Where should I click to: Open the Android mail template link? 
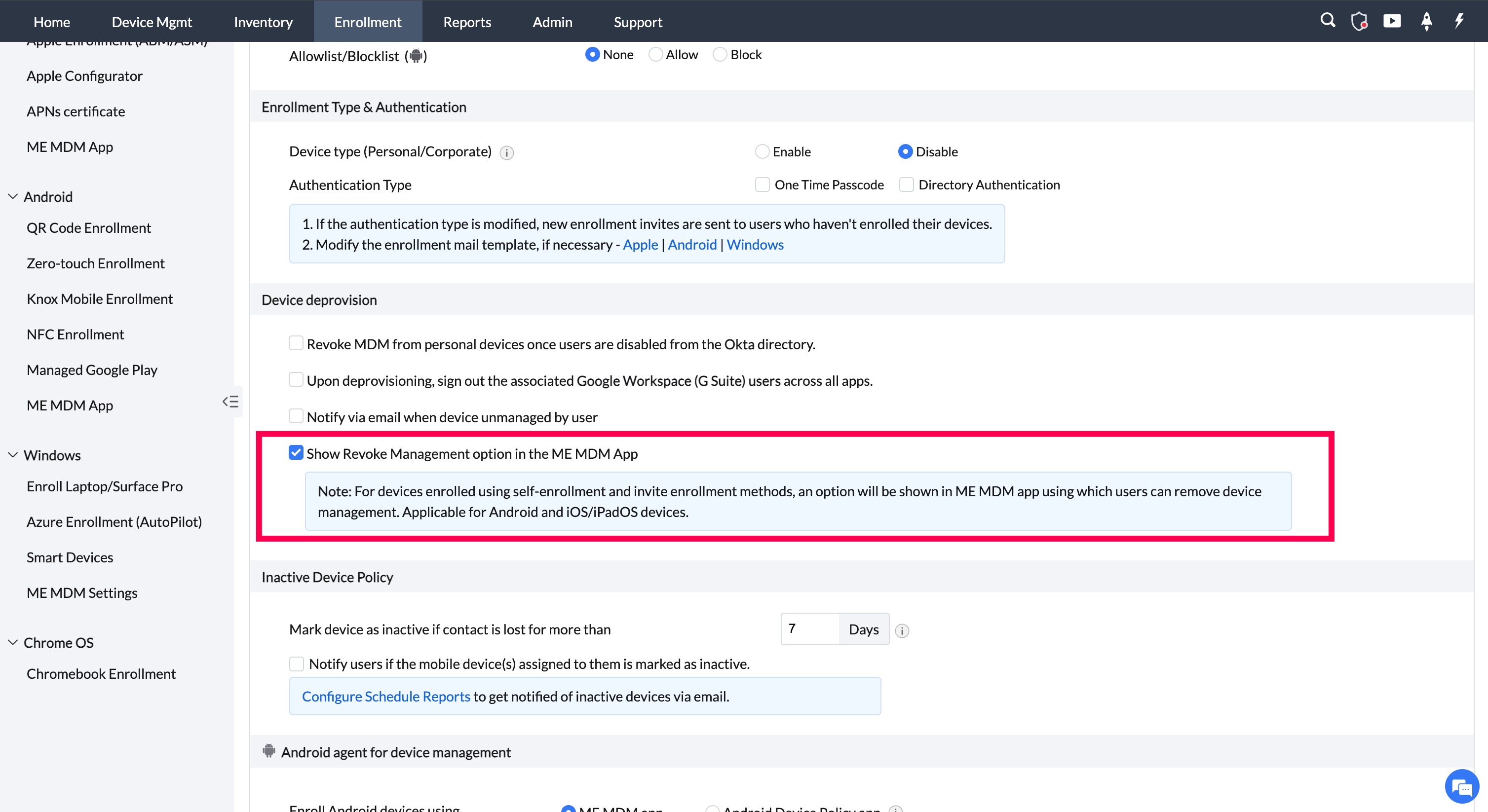(692, 245)
